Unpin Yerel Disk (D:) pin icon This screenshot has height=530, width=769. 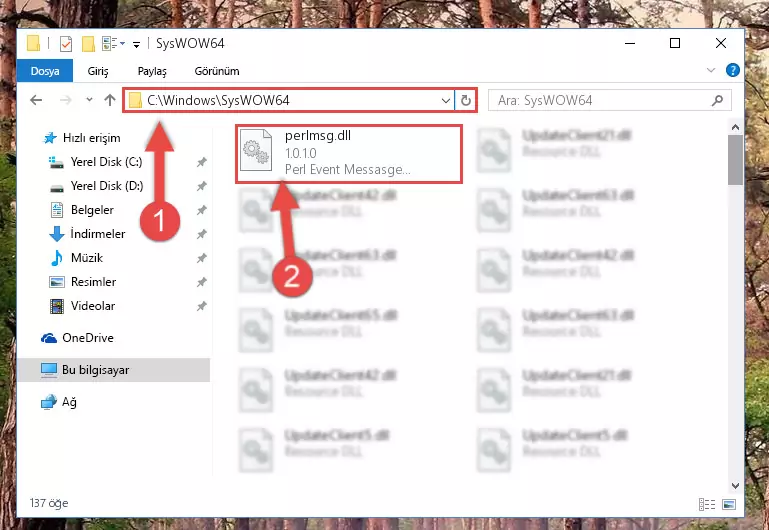pos(201,186)
